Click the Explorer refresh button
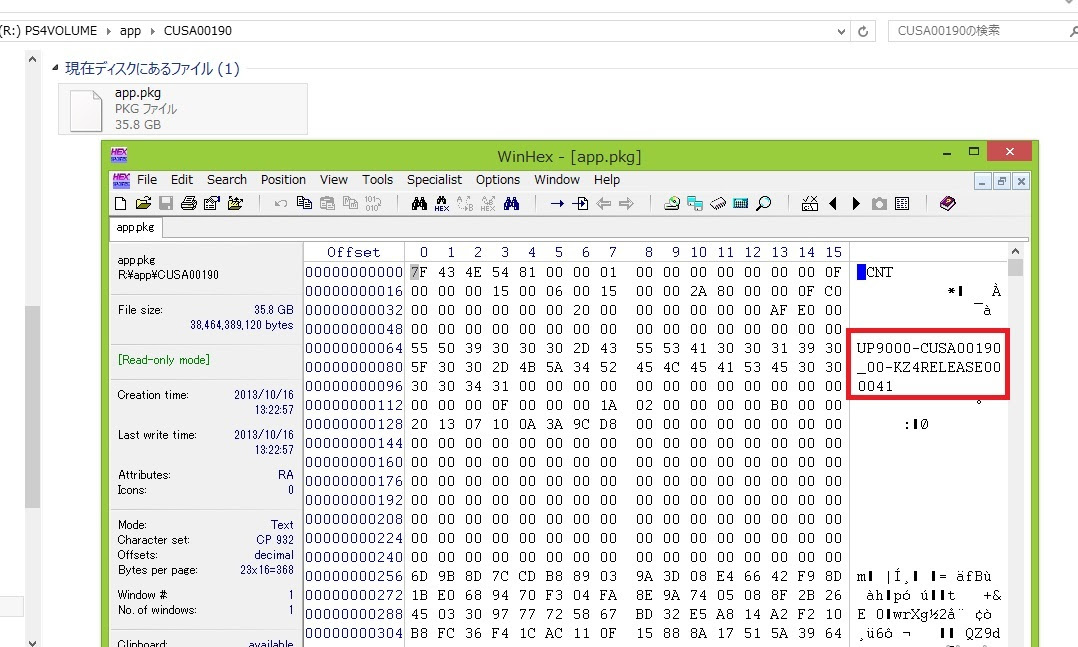Image resolution: width=1078 pixels, height=647 pixels. (863, 31)
